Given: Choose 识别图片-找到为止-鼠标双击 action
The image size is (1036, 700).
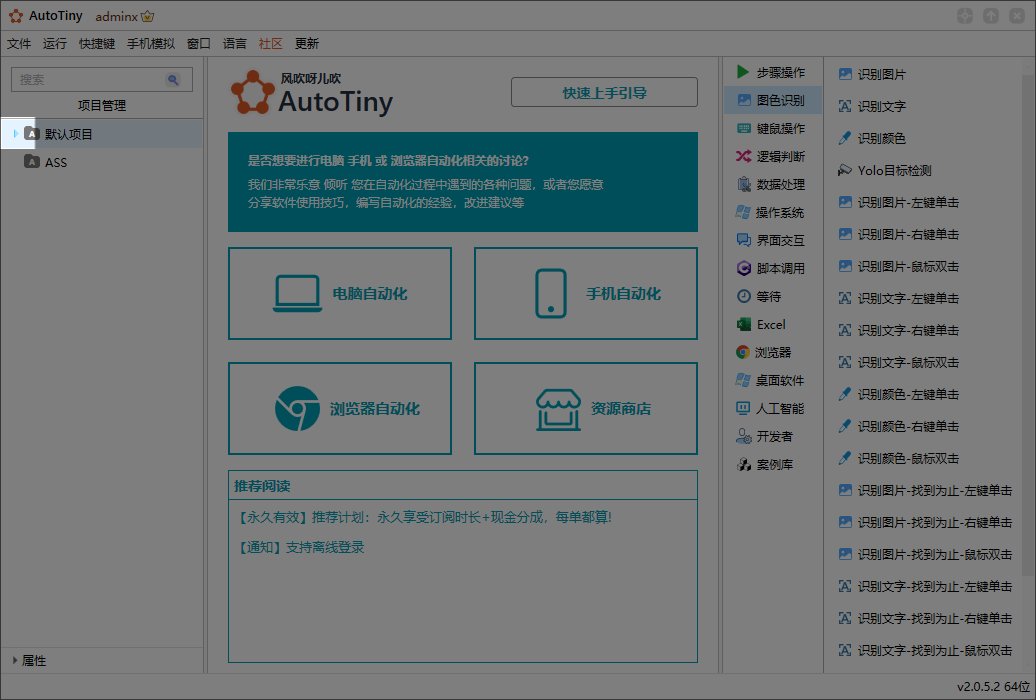Looking at the screenshot, I should click(x=925, y=555).
